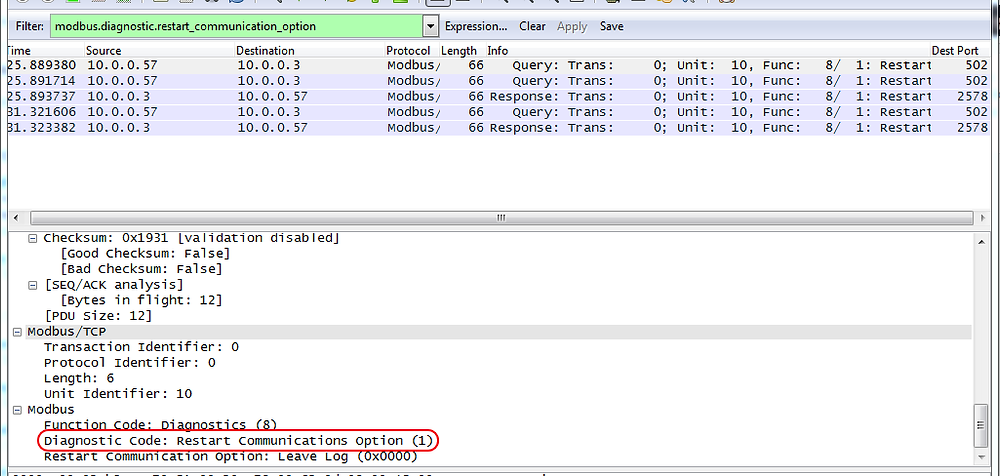Select the [Bad Checksum: False] row

coord(141,269)
